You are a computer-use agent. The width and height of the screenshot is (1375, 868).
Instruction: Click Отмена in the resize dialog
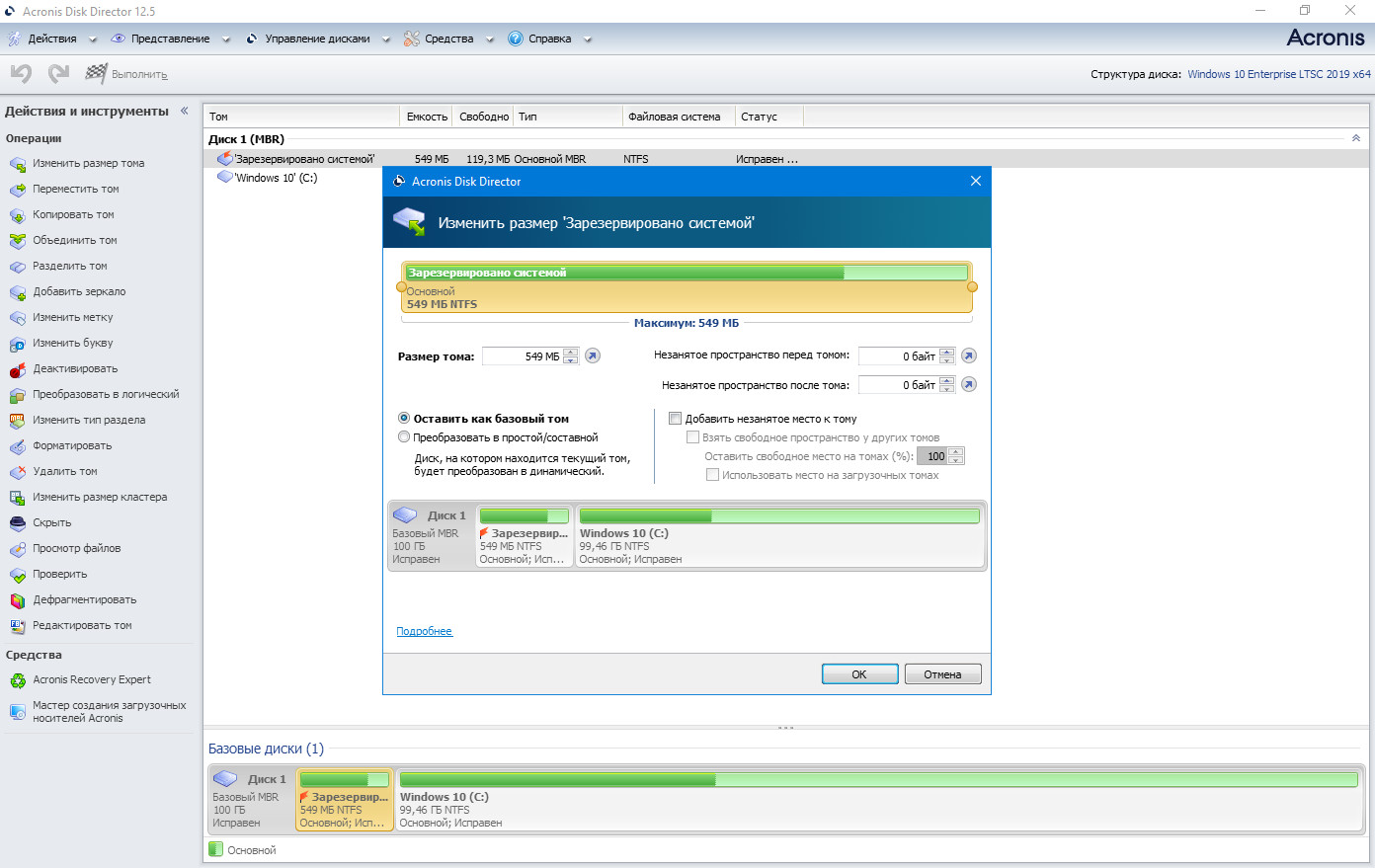942,674
